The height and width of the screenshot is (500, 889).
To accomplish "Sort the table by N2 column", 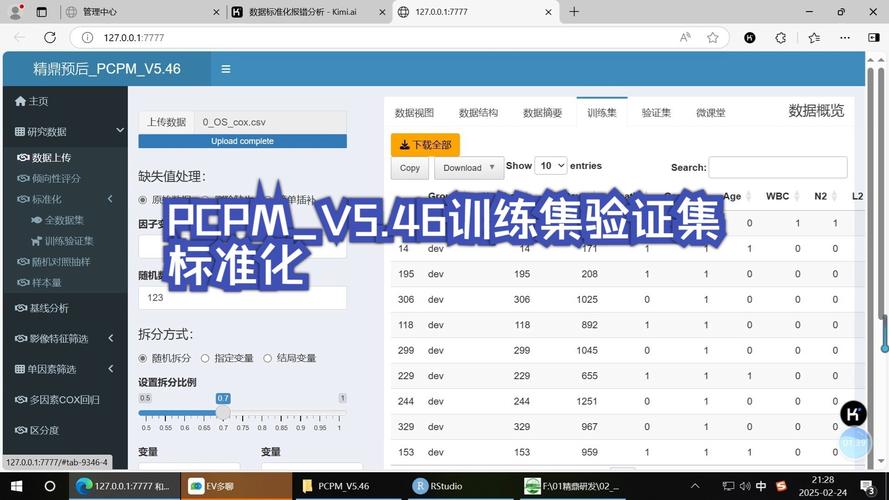I will [826, 196].
